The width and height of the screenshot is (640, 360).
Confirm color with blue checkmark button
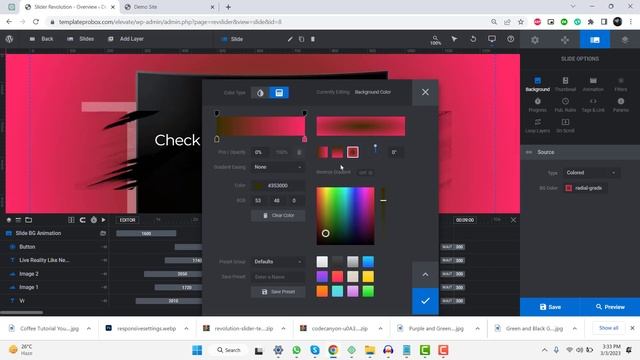(425, 301)
